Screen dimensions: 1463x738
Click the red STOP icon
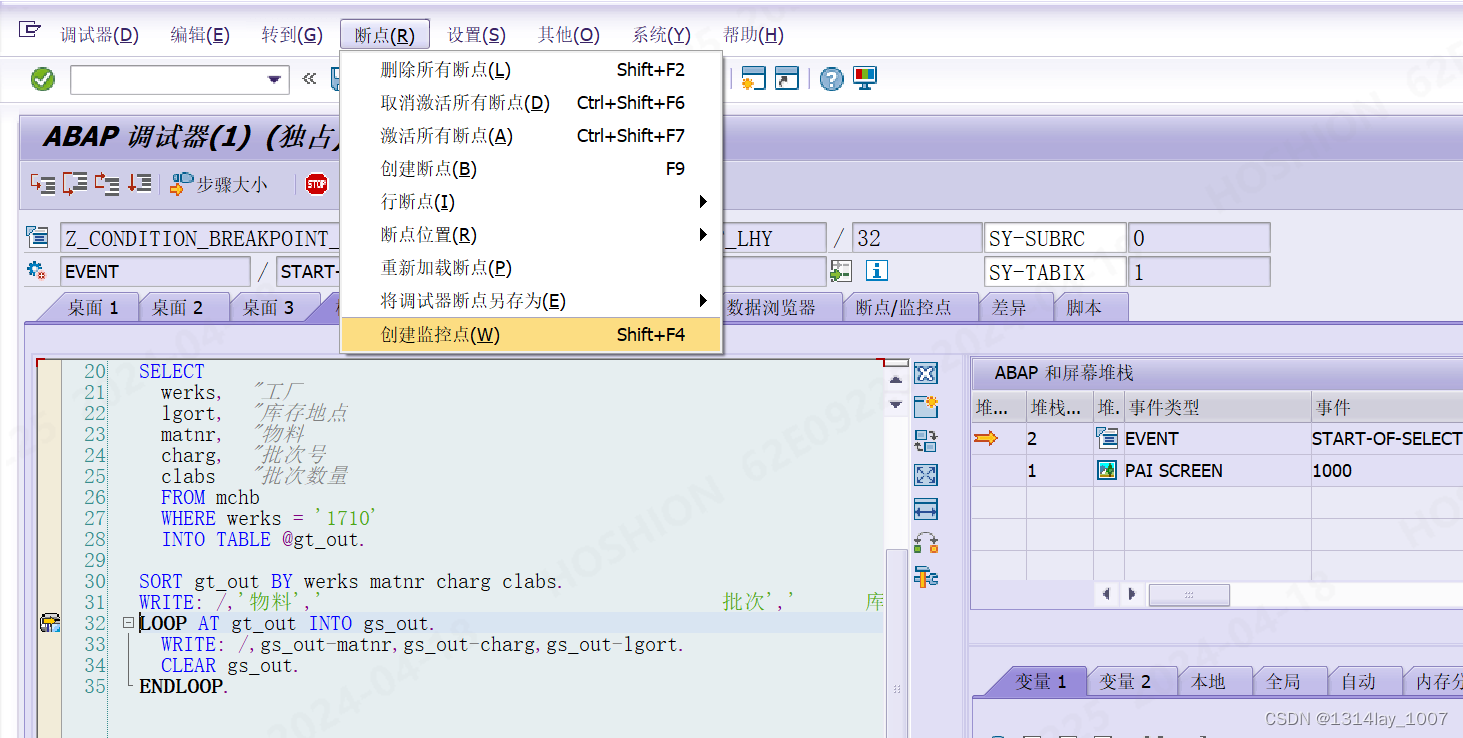click(317, 184)
